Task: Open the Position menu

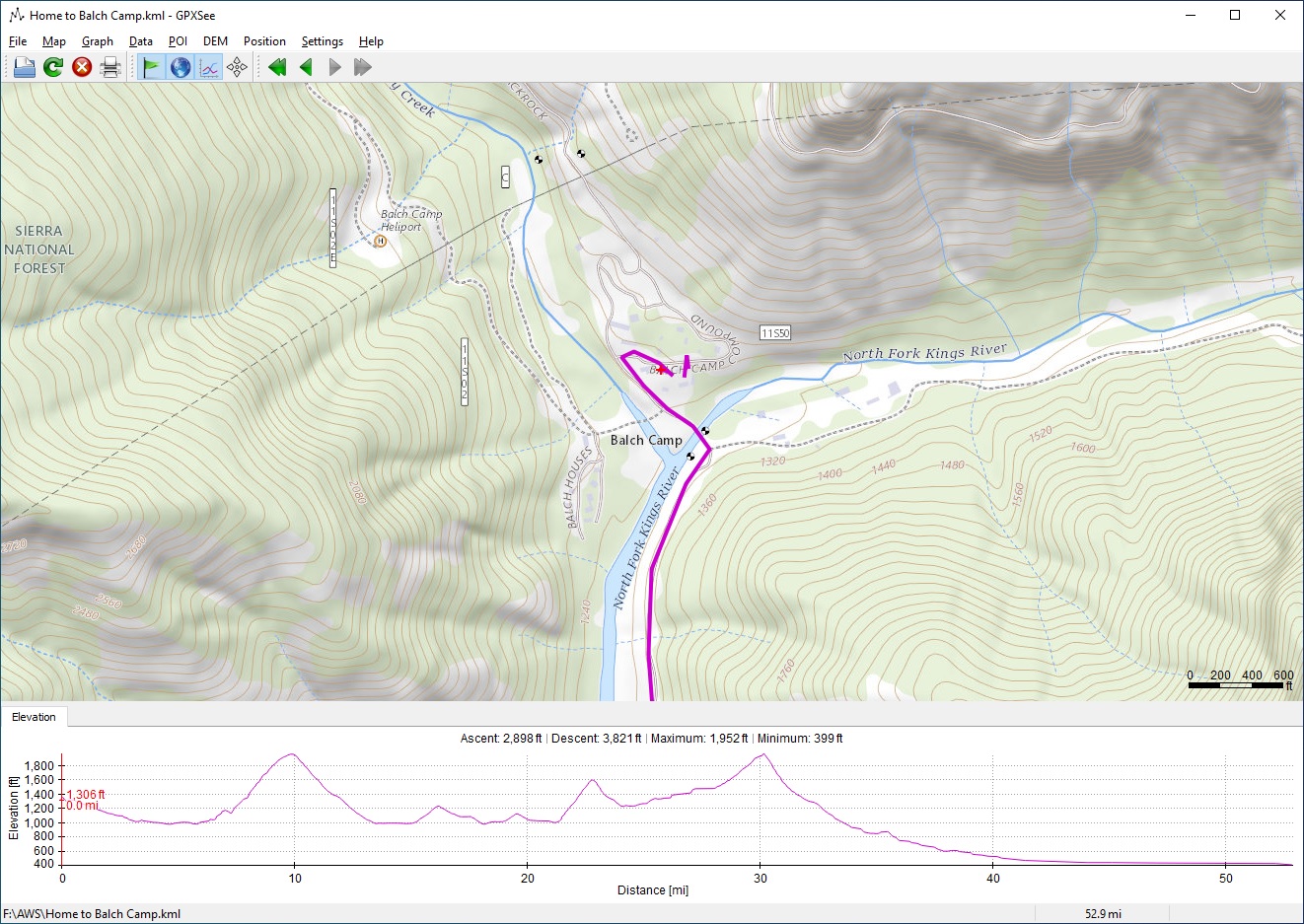Action: click(x=264, y=41)
